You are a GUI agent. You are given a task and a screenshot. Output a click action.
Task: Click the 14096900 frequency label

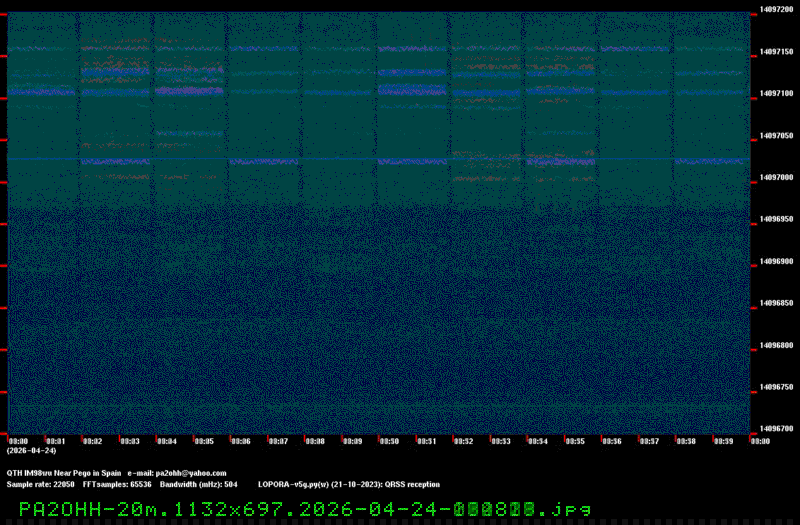tap(777, 262)
